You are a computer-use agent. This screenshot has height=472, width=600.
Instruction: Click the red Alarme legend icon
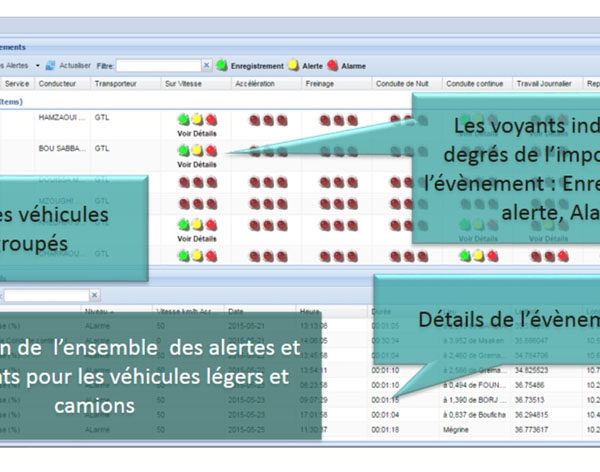point(332,65)
